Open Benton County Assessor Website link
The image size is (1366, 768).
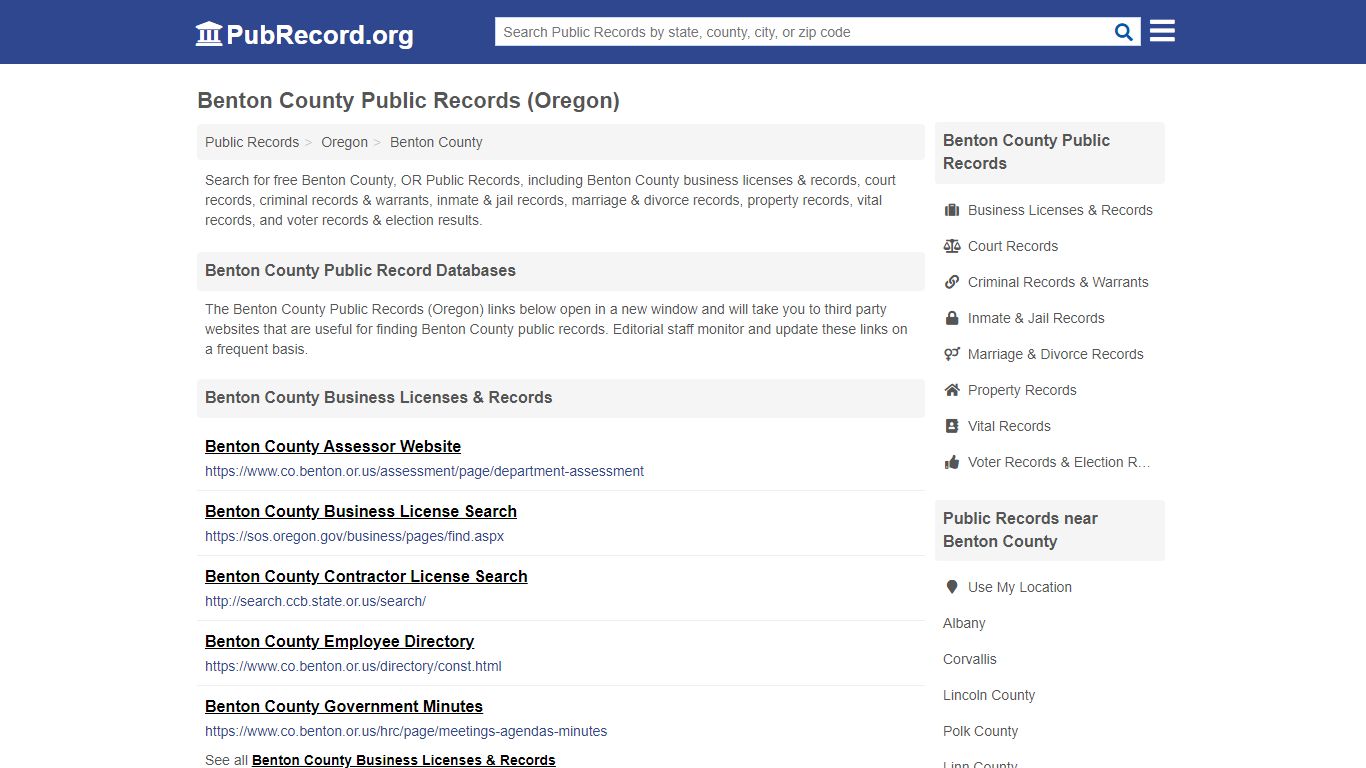coord(333,446)
